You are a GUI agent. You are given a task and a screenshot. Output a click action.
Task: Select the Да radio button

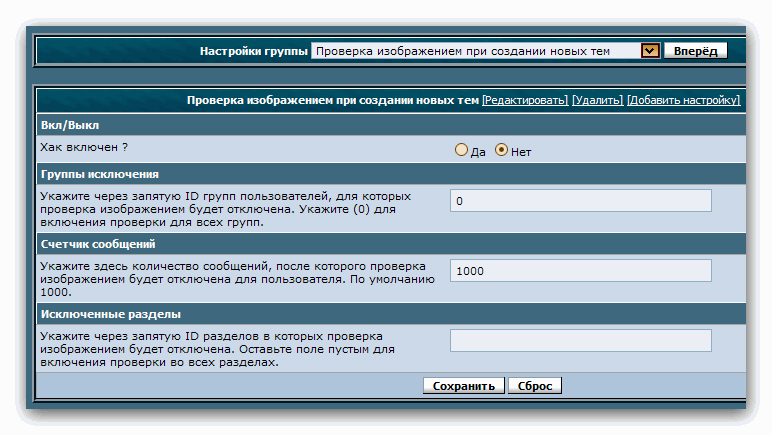click(x=461, y=150)
